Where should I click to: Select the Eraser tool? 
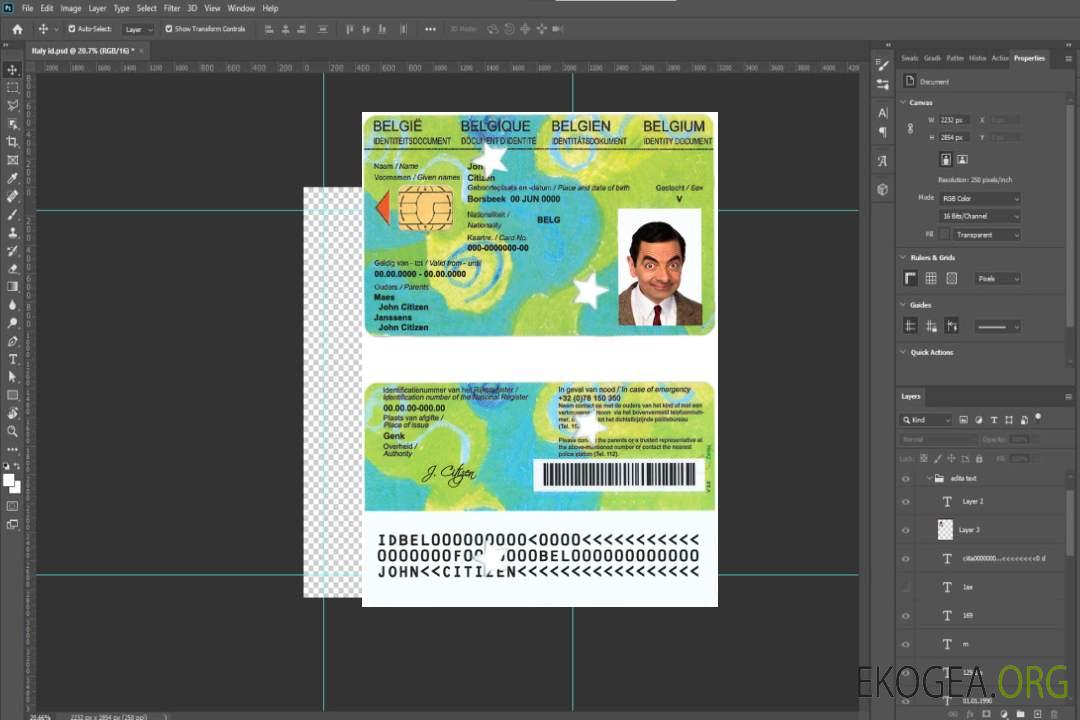(x=12, y=269)
